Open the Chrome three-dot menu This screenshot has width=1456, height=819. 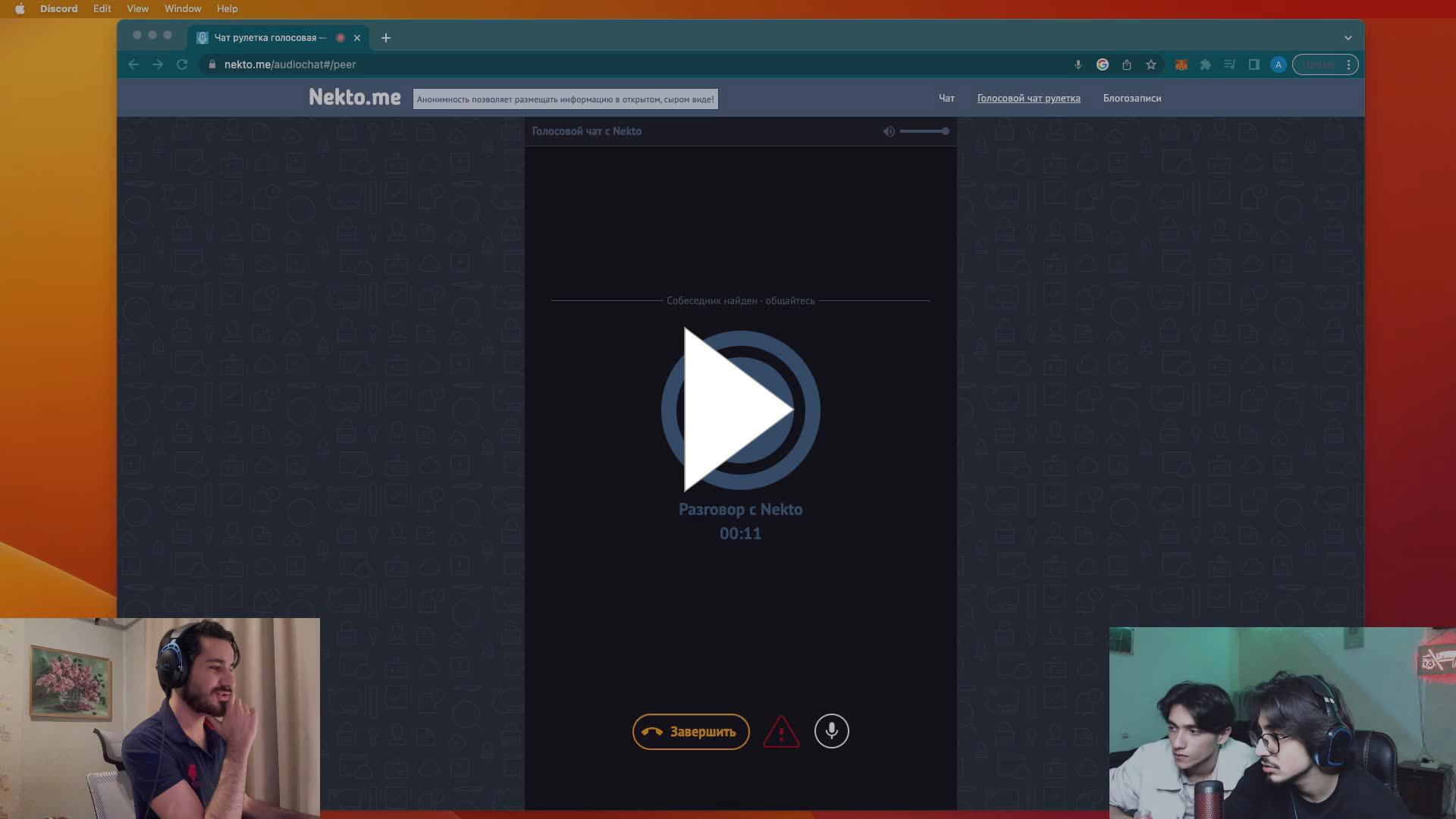click(x=1348, y=65)
